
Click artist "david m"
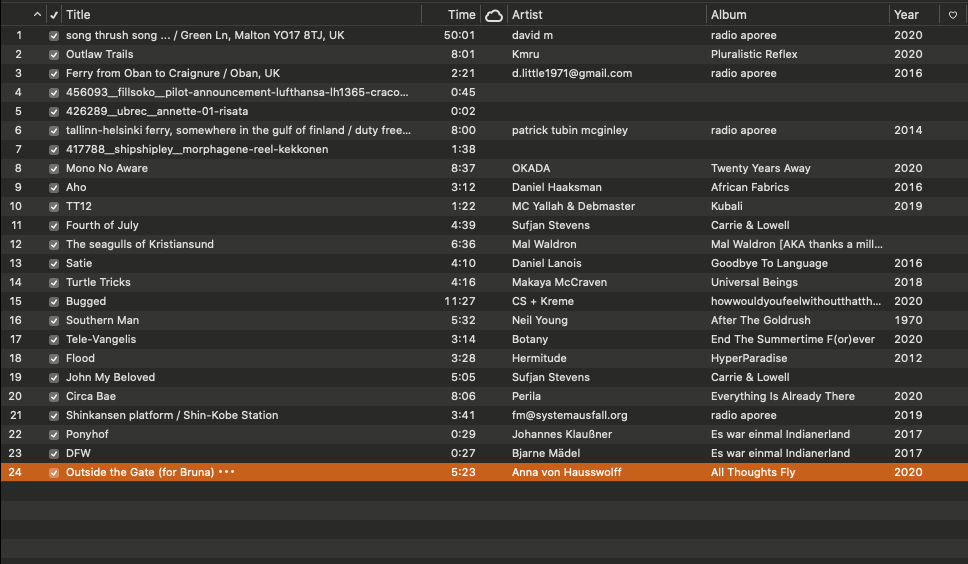[x=532, y=36]
